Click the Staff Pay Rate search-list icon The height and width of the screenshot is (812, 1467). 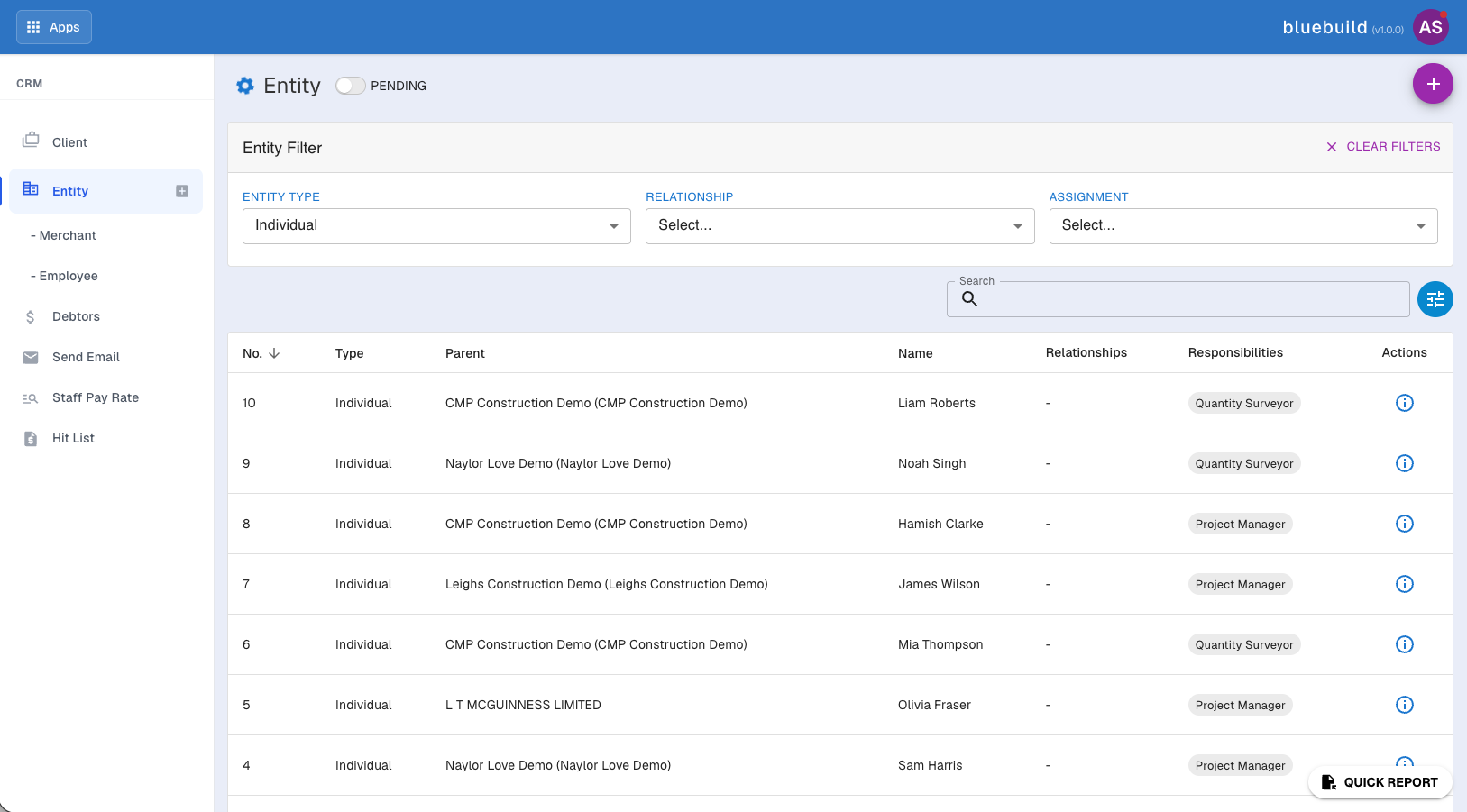tap(31, 398)
